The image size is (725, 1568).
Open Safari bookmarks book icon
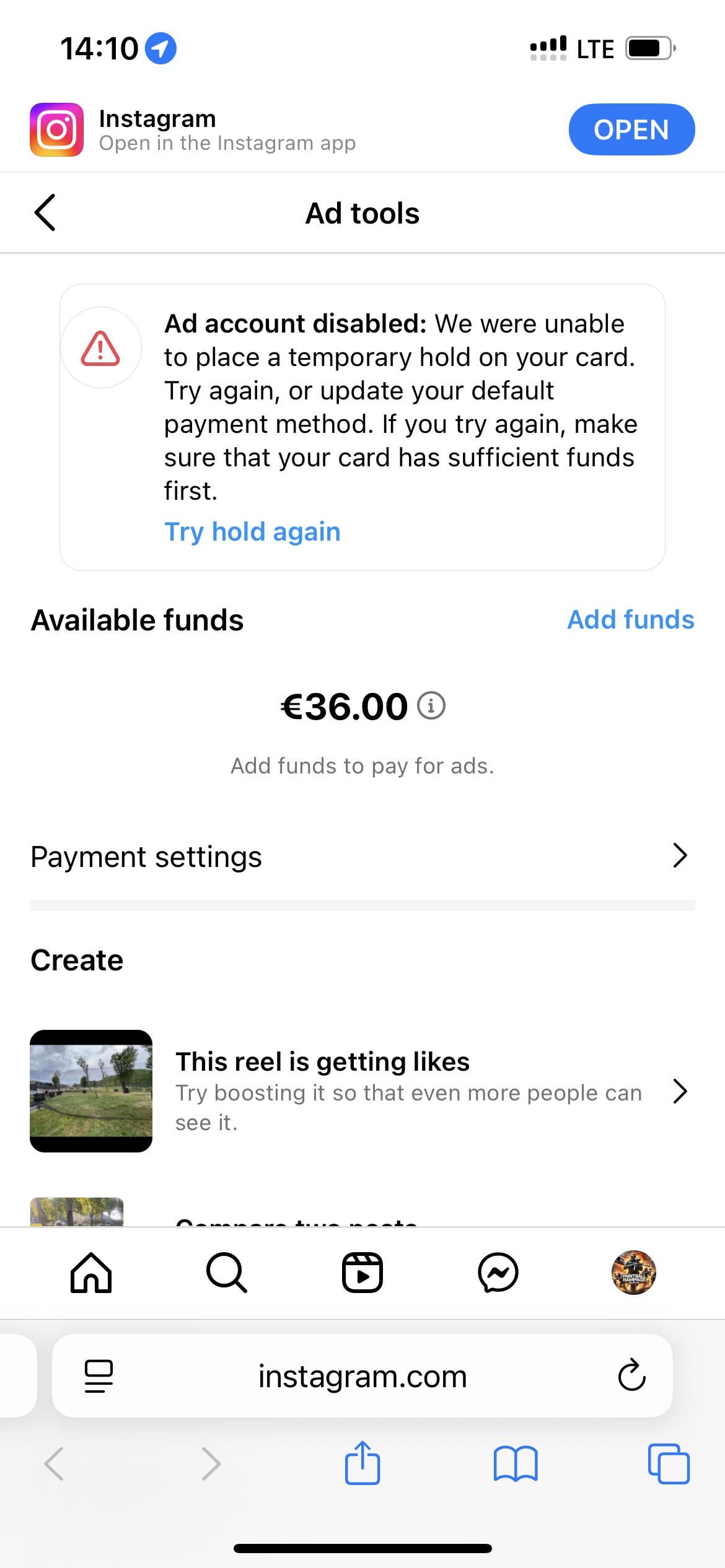[x=516, y=1464]
